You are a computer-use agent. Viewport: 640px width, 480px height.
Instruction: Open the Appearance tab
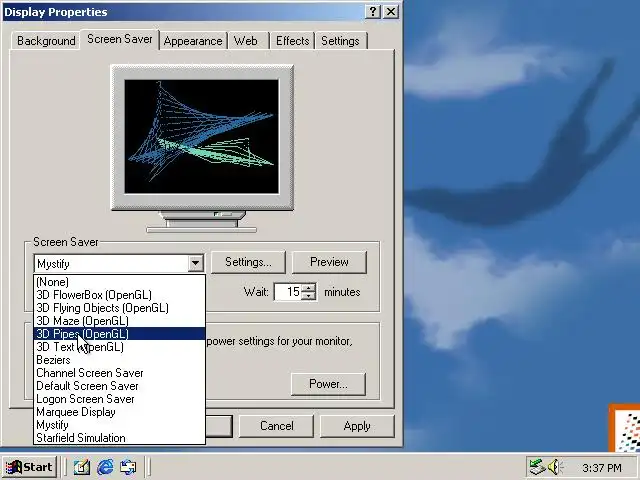[x=193, y=41]
